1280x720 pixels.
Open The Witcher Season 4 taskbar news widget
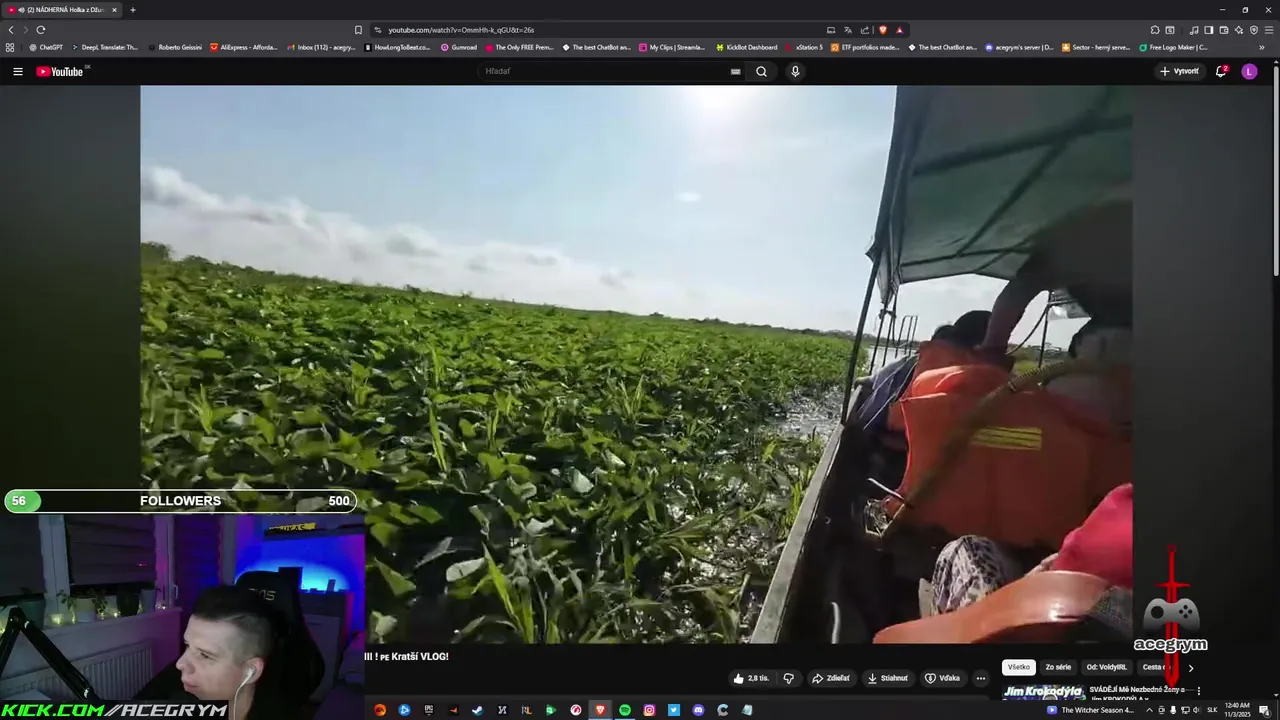tap(1090, 710)
